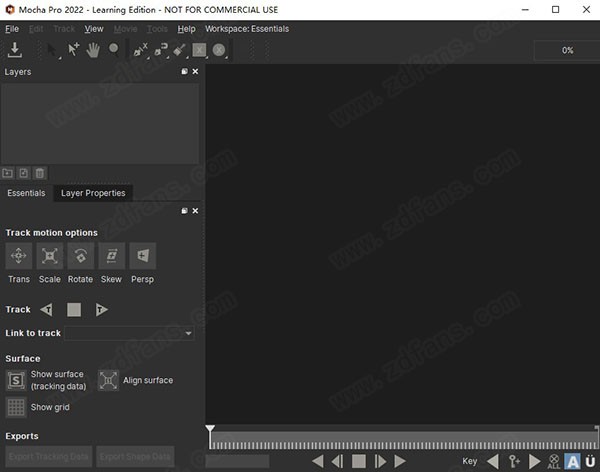Open the Workspace: Essentials selector
Viewport: 600px width, 472px height.
click(247, 29)
